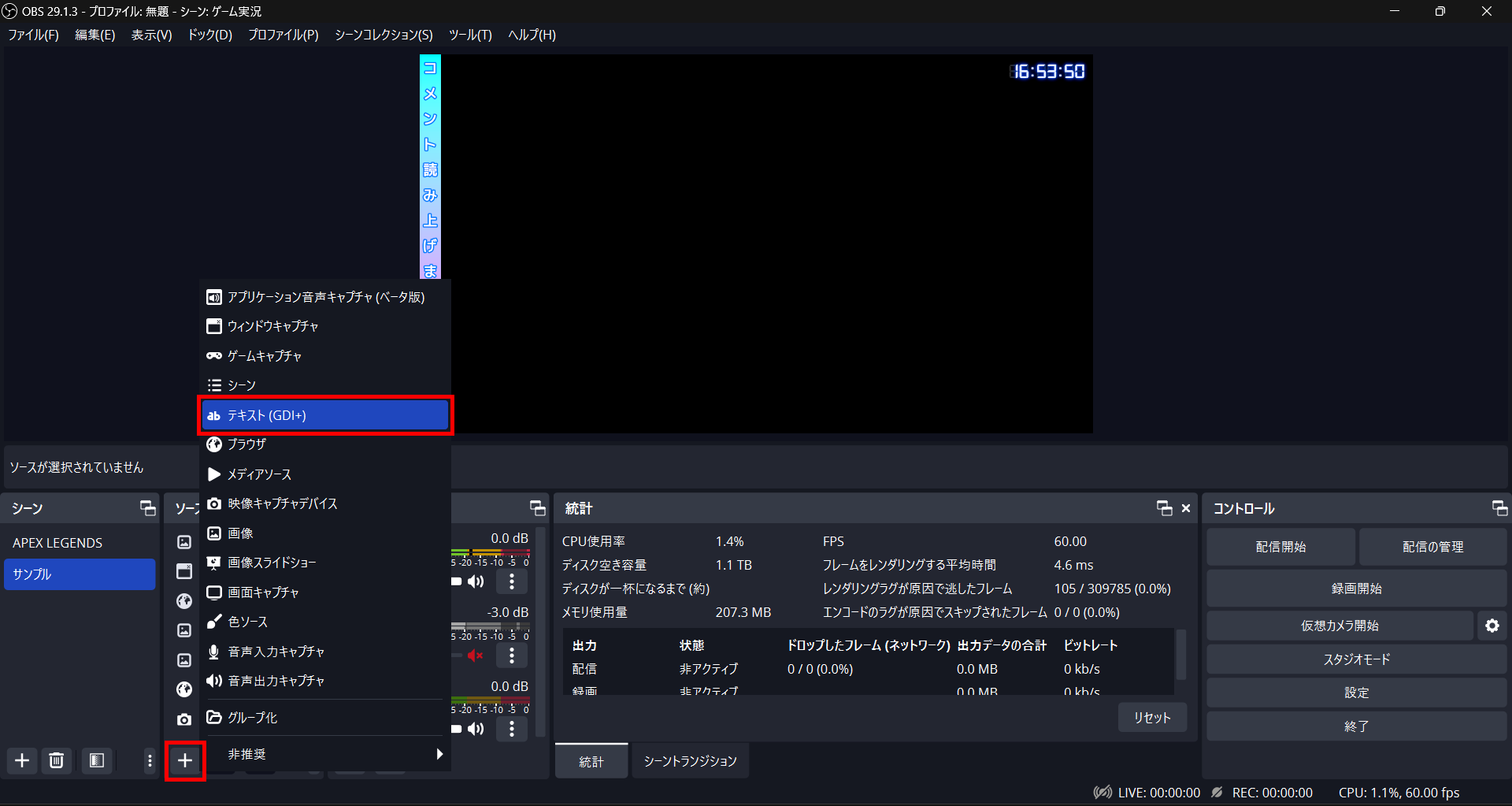Toggle スタジオモード
The height and width of the screenshot is (806, 1512).
(x=1357, y=659)
